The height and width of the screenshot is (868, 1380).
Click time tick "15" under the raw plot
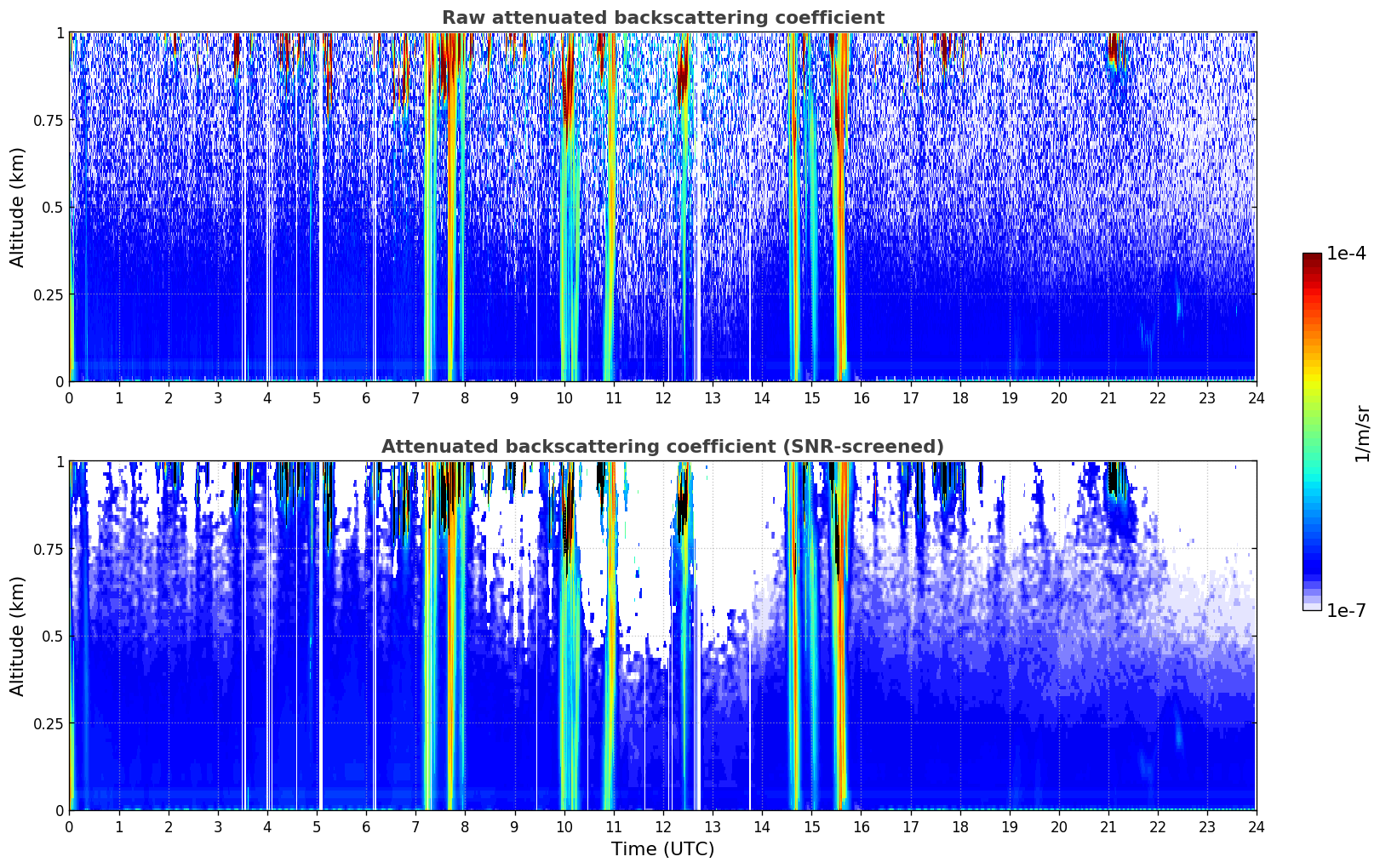[x=811, y=397]
